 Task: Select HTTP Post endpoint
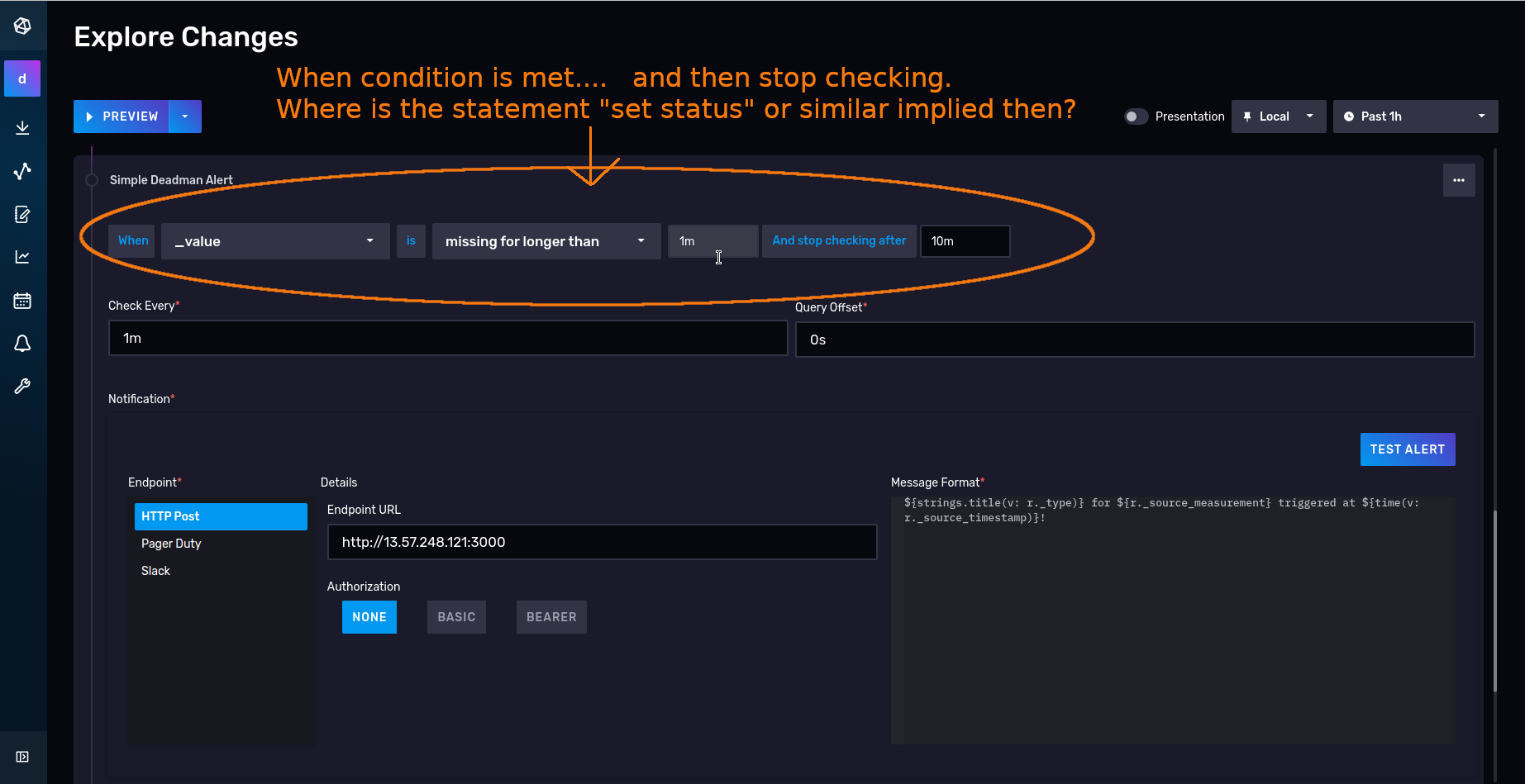(x=221, y=516)
